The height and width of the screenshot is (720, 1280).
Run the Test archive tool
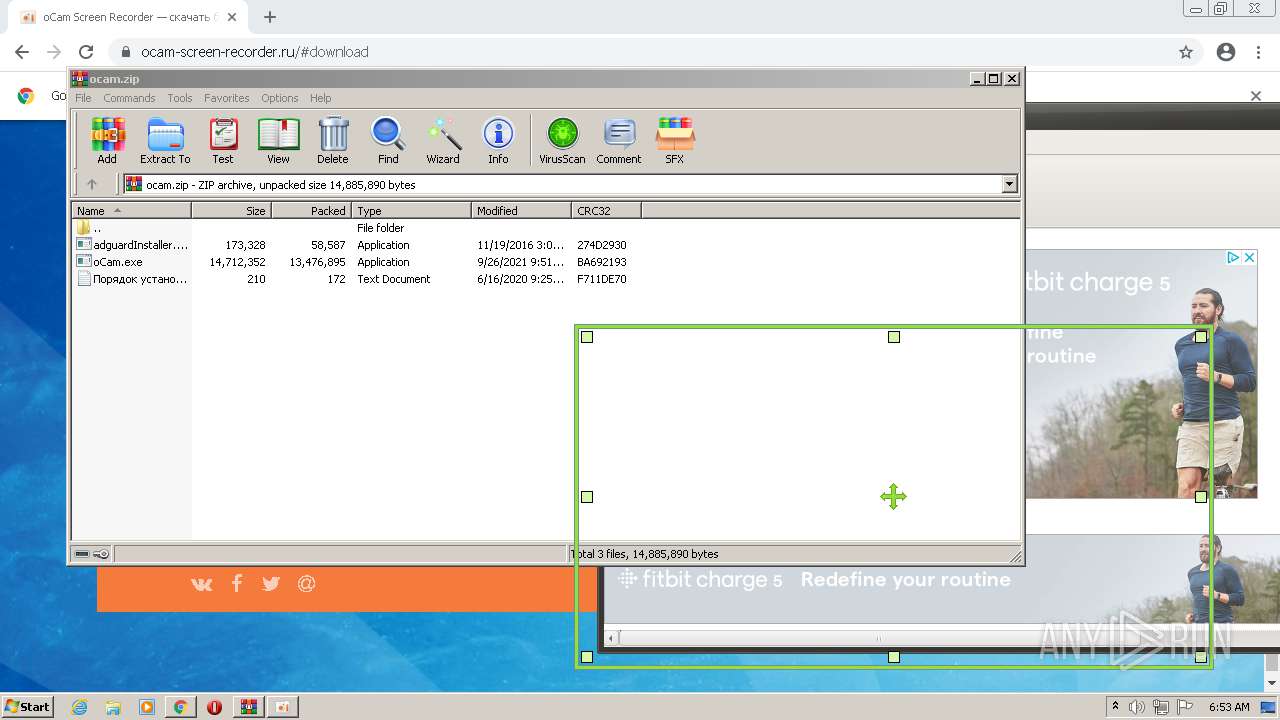point(223,140)
